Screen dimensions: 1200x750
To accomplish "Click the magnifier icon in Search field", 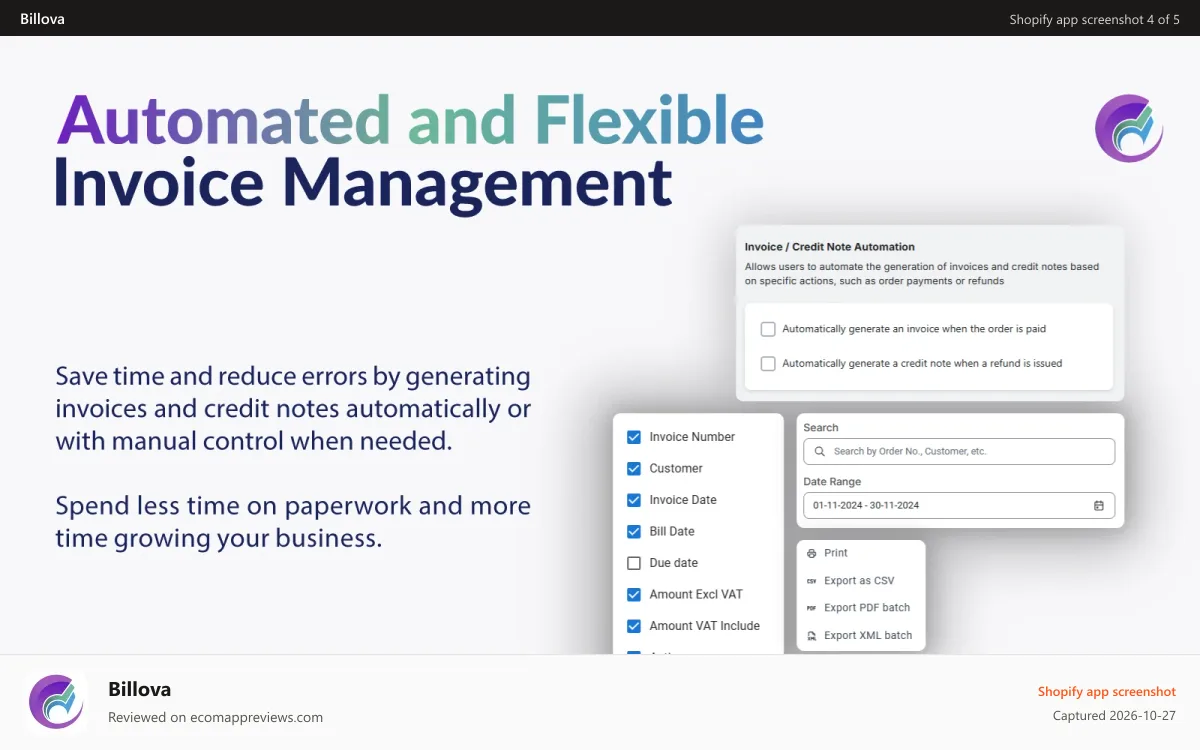I will pos(819,452).
